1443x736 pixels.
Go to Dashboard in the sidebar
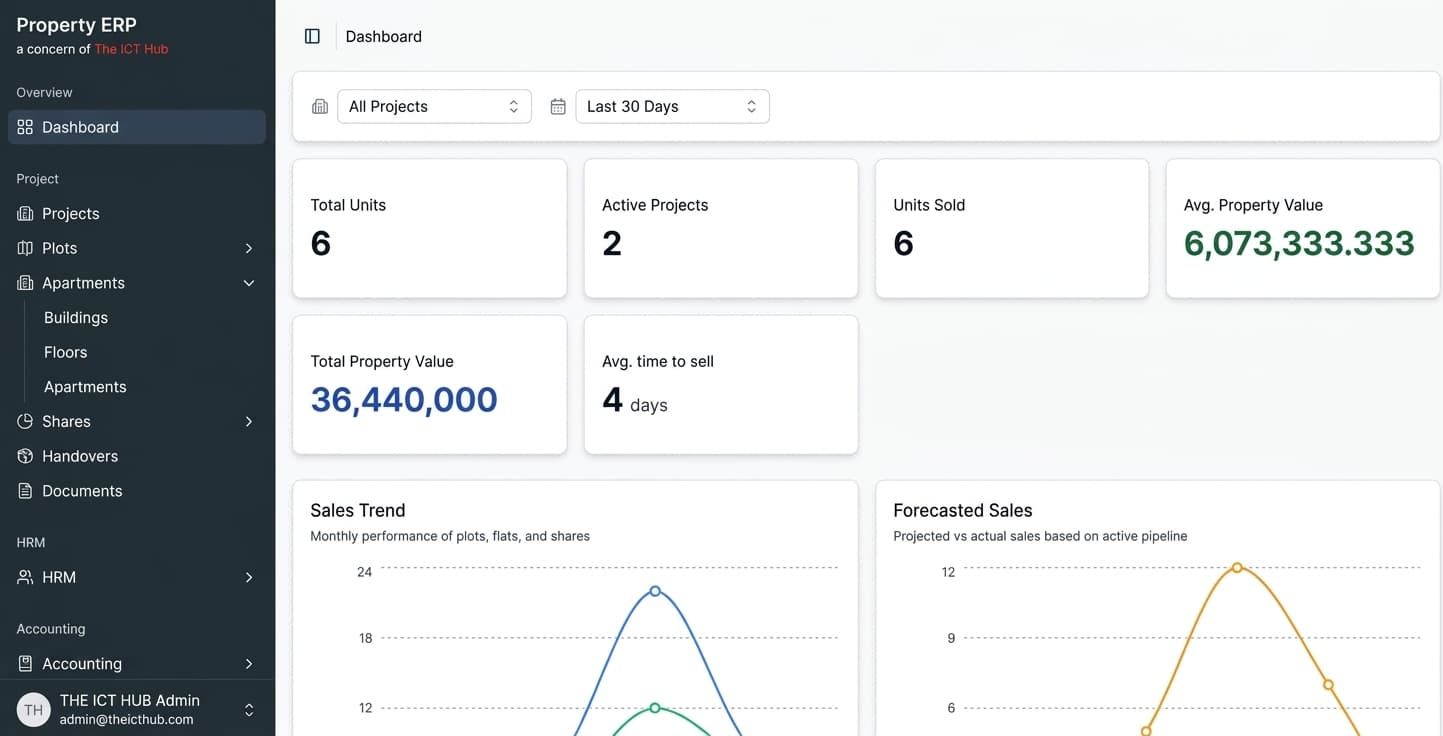[137, 127]
